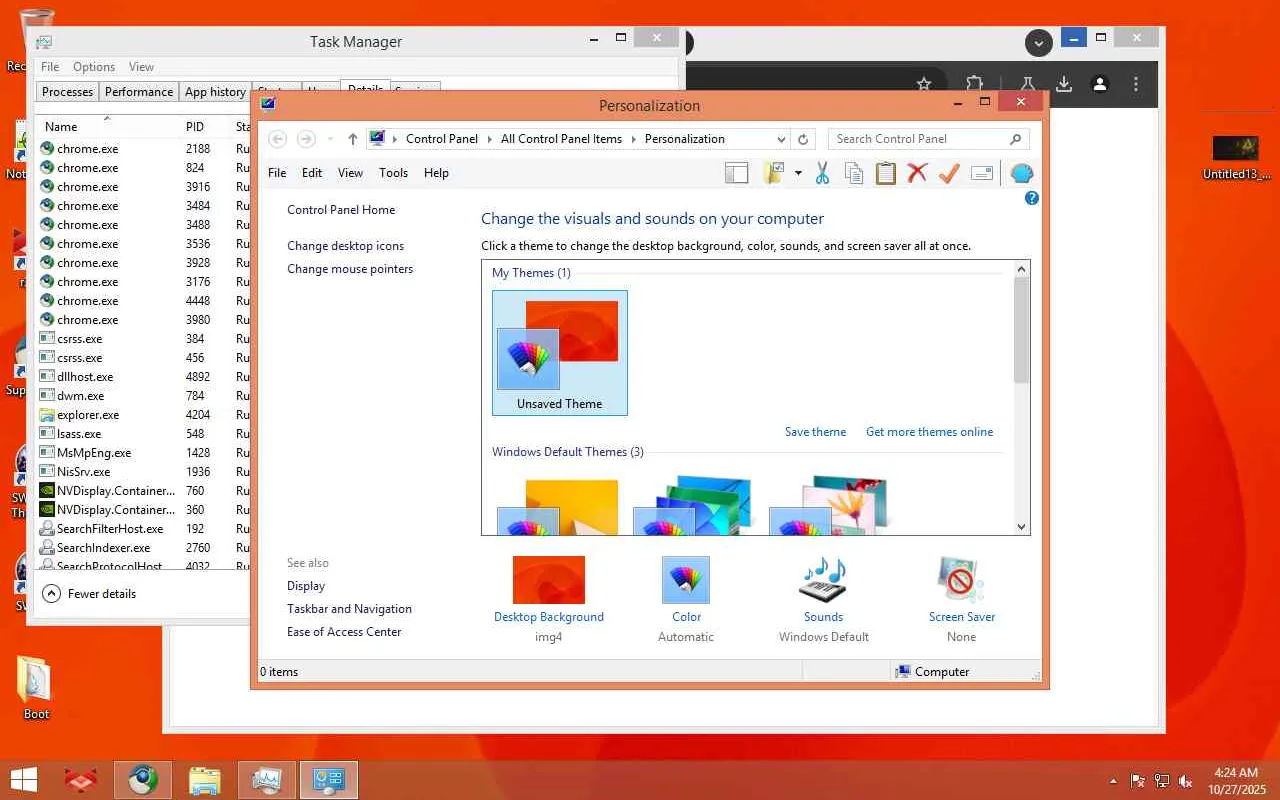Click the Windows Start button

(x=24, y=780)
